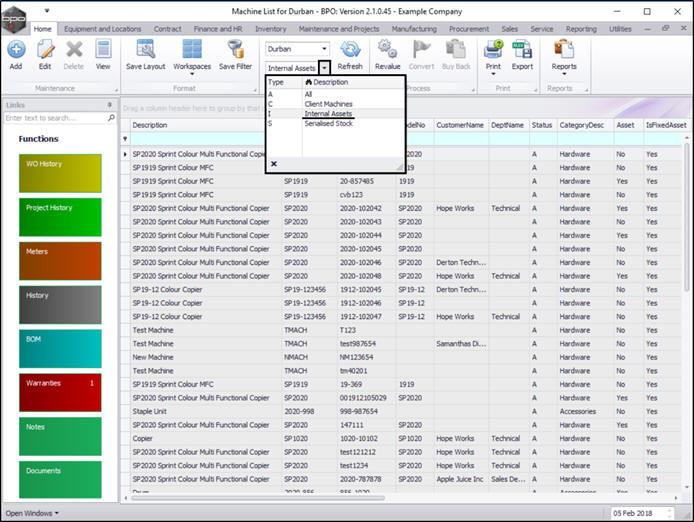Click the horizontal scrollbar of the grid

click(258, 498)
